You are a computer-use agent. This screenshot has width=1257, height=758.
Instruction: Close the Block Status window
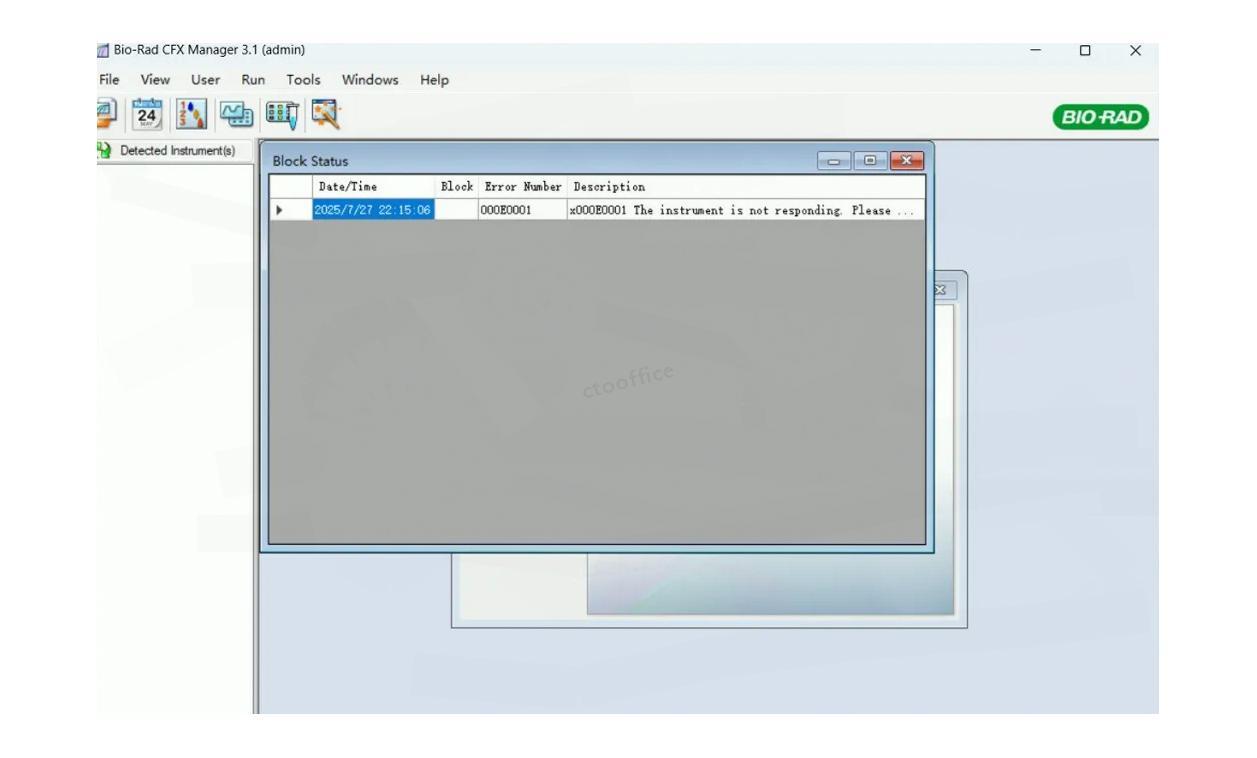[909, 160]
